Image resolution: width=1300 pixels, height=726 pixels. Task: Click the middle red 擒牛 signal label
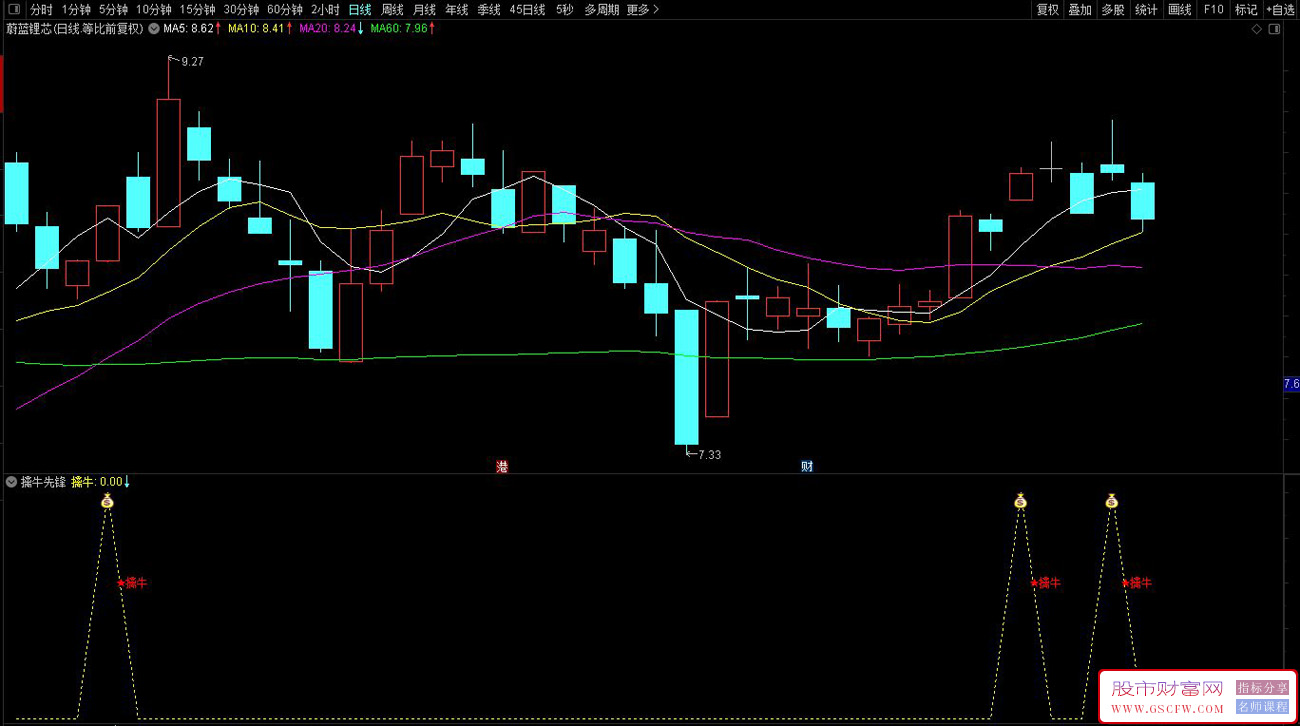pos(1046,582)
